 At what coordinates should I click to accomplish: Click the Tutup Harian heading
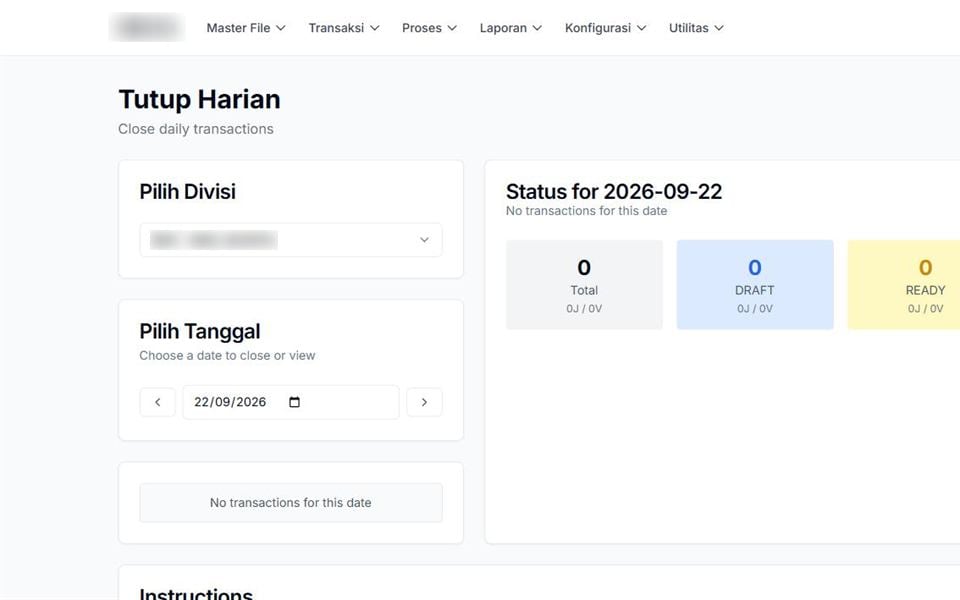pos(200,99)
